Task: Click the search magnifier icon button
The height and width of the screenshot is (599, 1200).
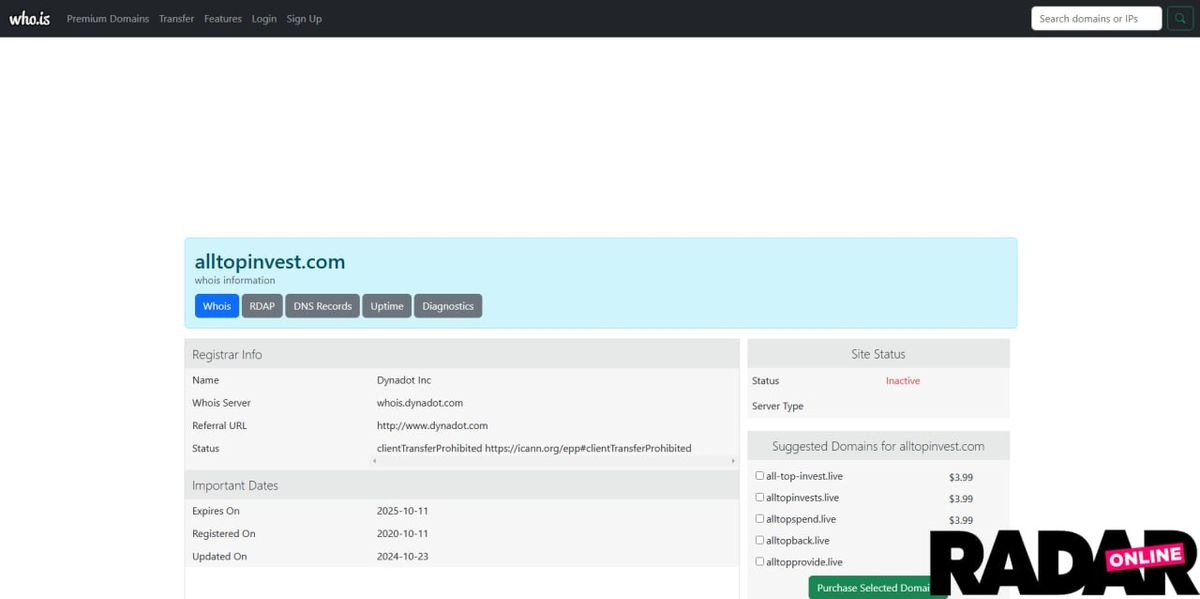Action: [1180, 18]
